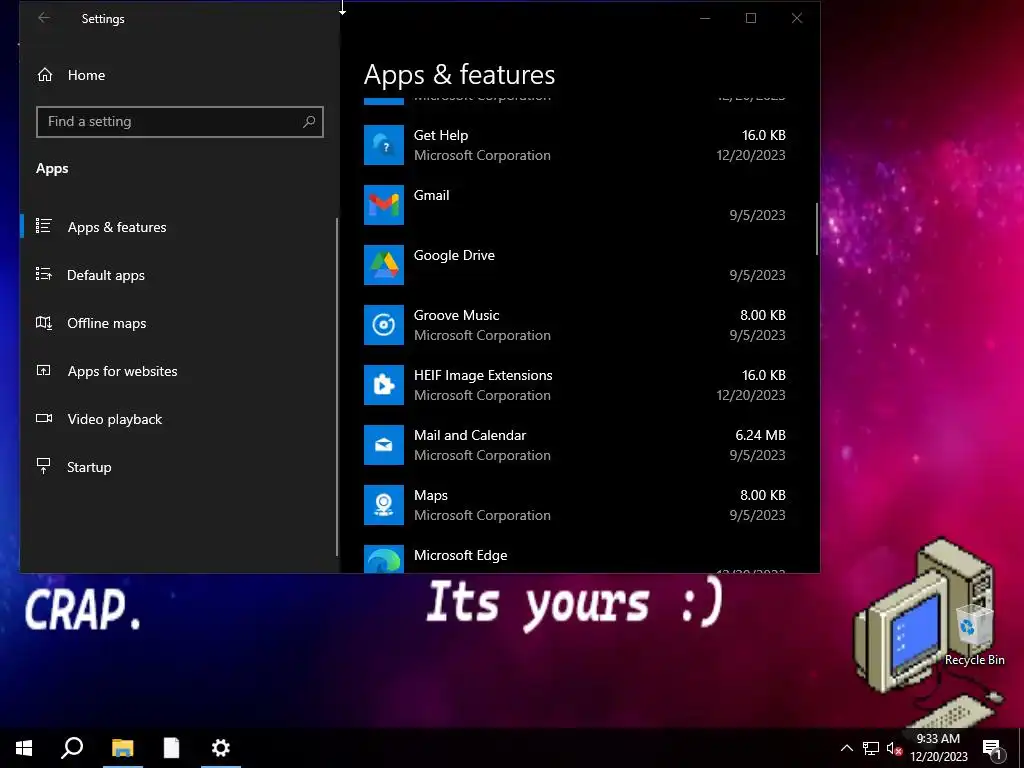Select the HEIF Image Extensions name

(x=483, y=376)
